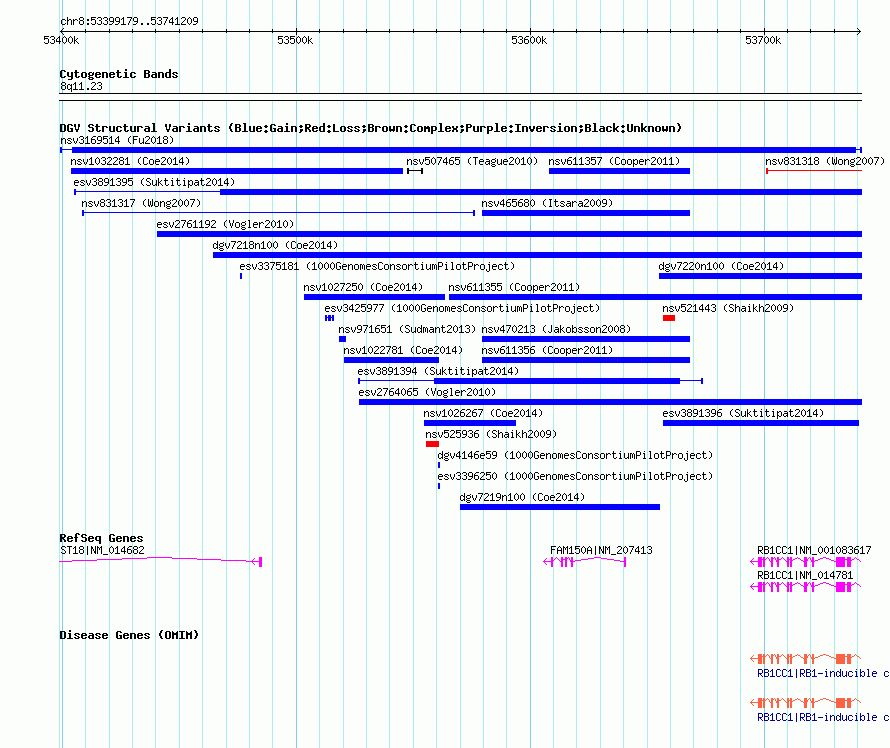Select the esv3891395 (Suktitipat2014) label
This screenshot has width=890, height=748.
click(154, 182)
